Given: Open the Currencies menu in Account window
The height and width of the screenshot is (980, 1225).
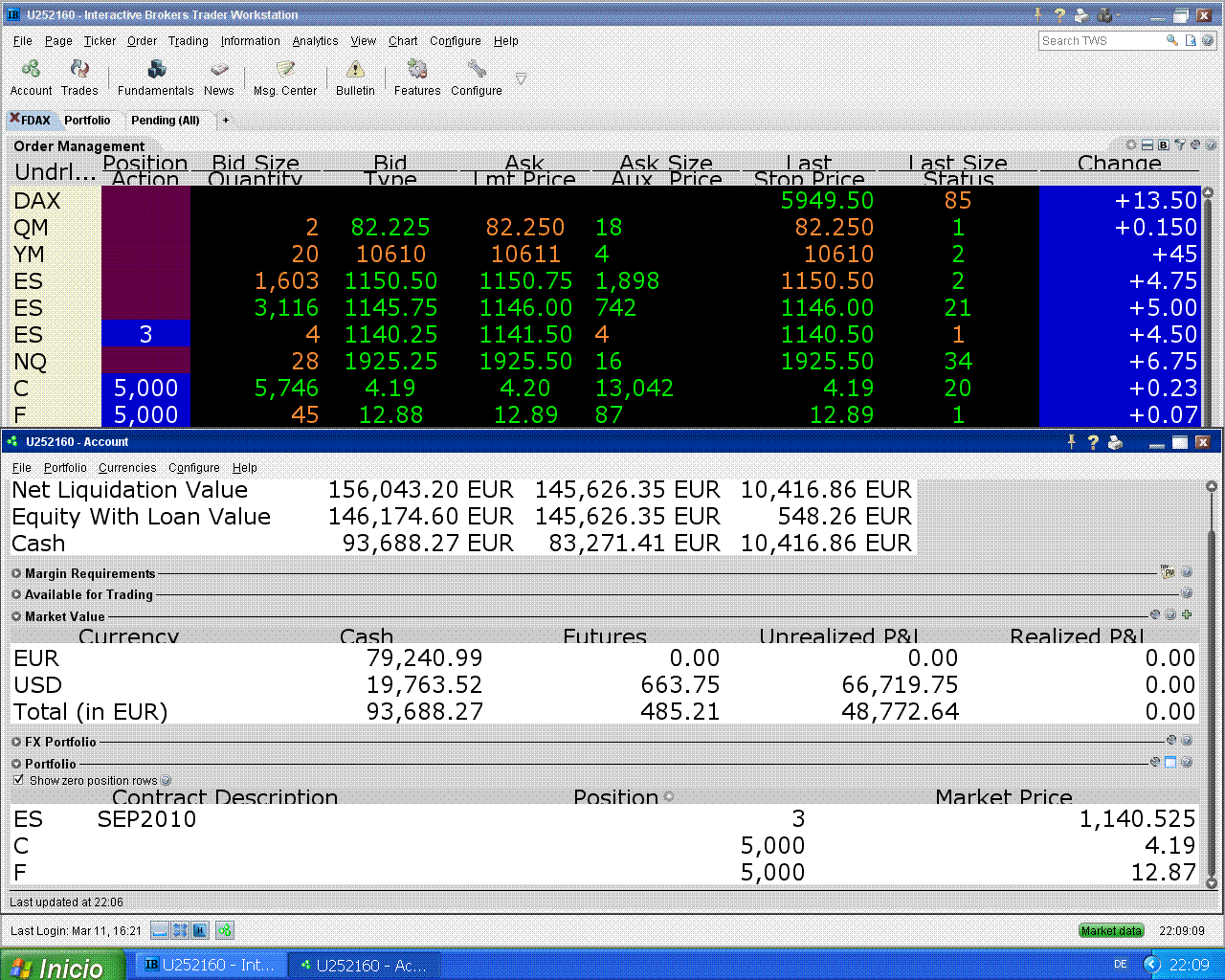Looking at the screenshot, I should point(127,468).
